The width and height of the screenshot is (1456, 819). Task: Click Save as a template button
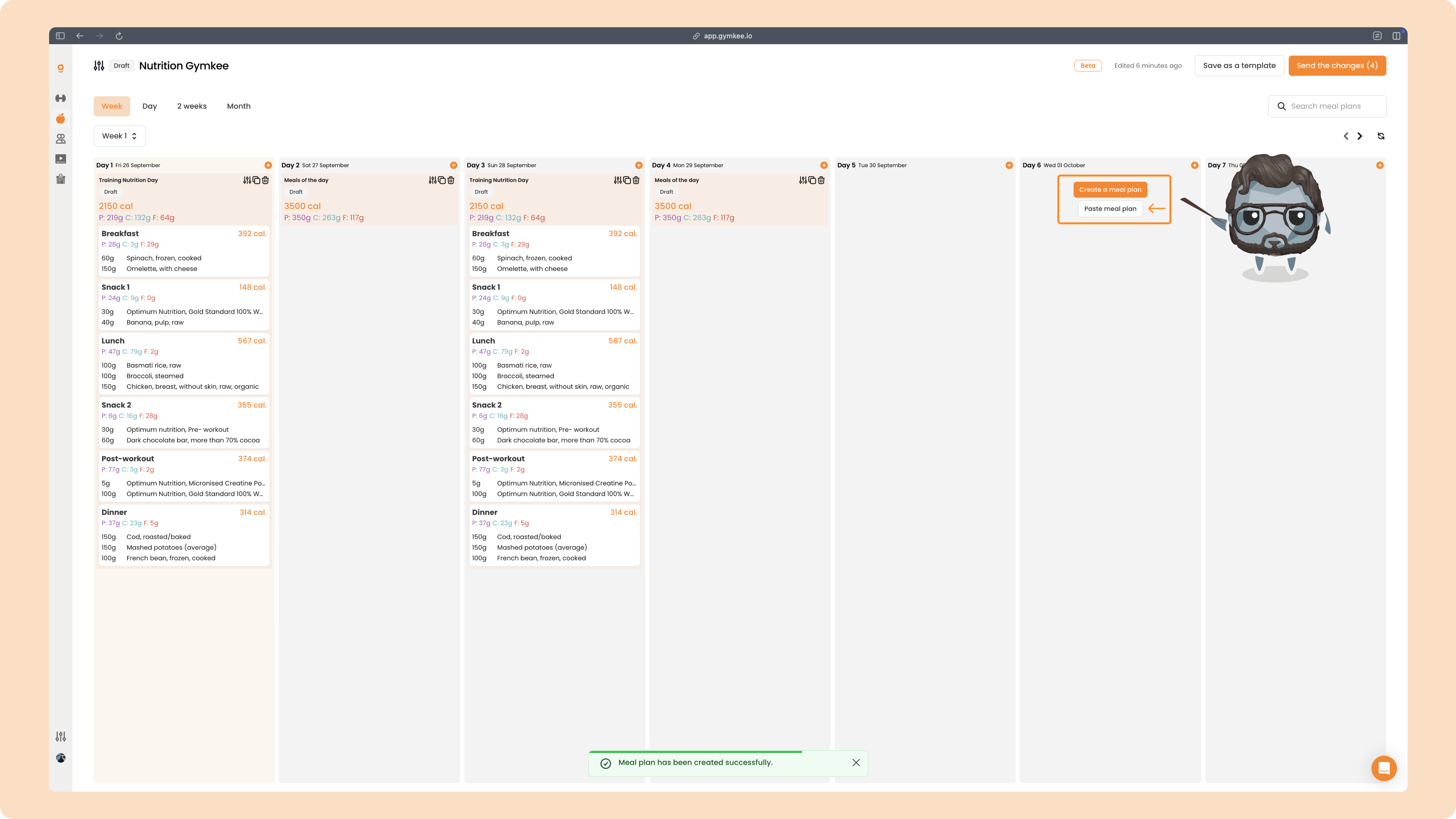(1239, 66)
